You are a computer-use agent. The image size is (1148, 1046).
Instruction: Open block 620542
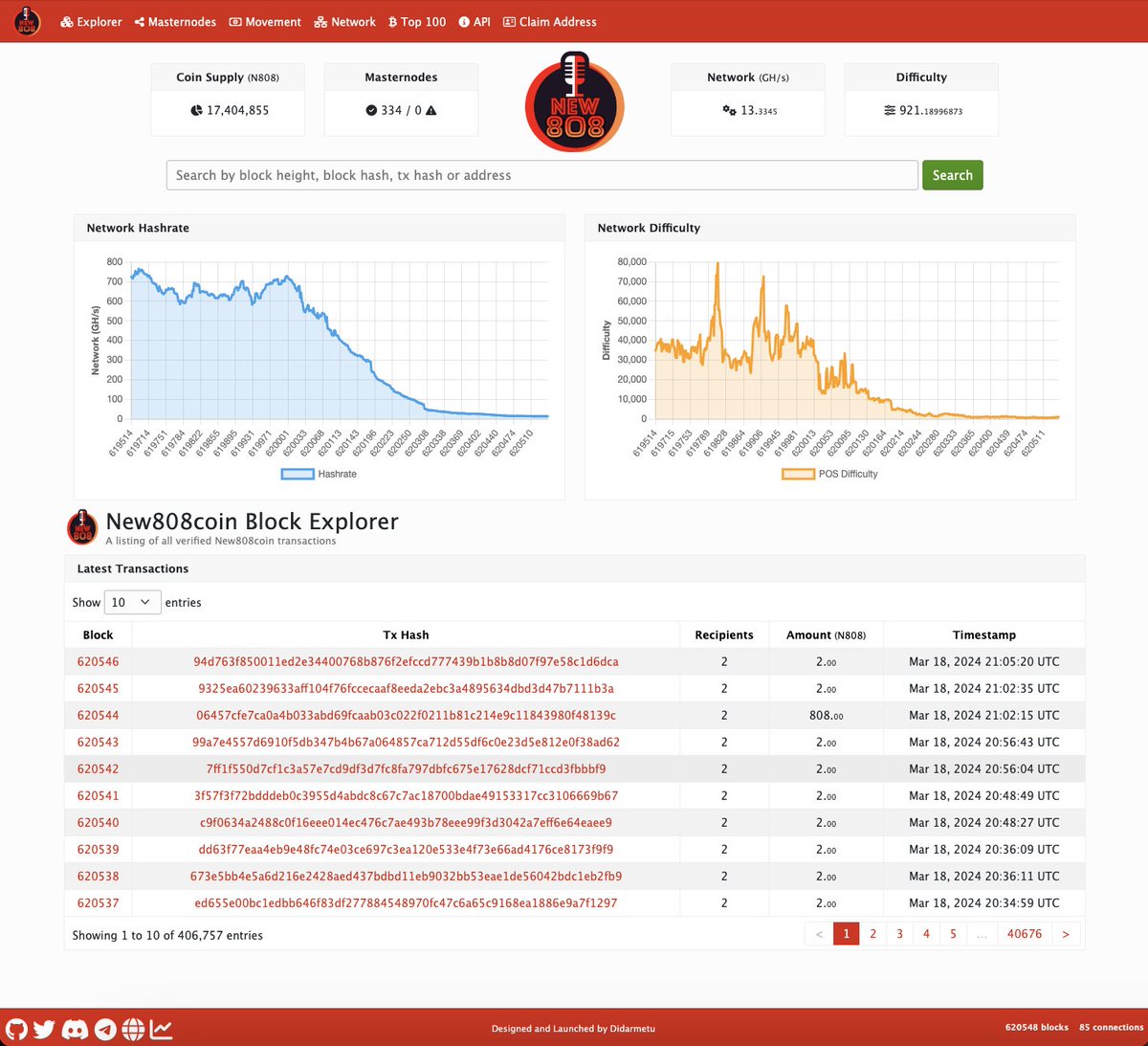pyautogui.click(x=99, y=768)
